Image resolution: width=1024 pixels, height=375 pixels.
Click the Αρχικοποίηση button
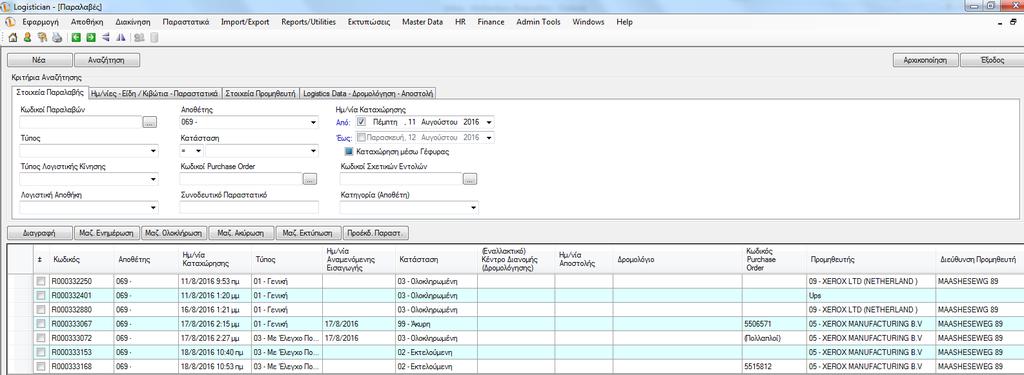pyautogui.click(x=925, y=59)
